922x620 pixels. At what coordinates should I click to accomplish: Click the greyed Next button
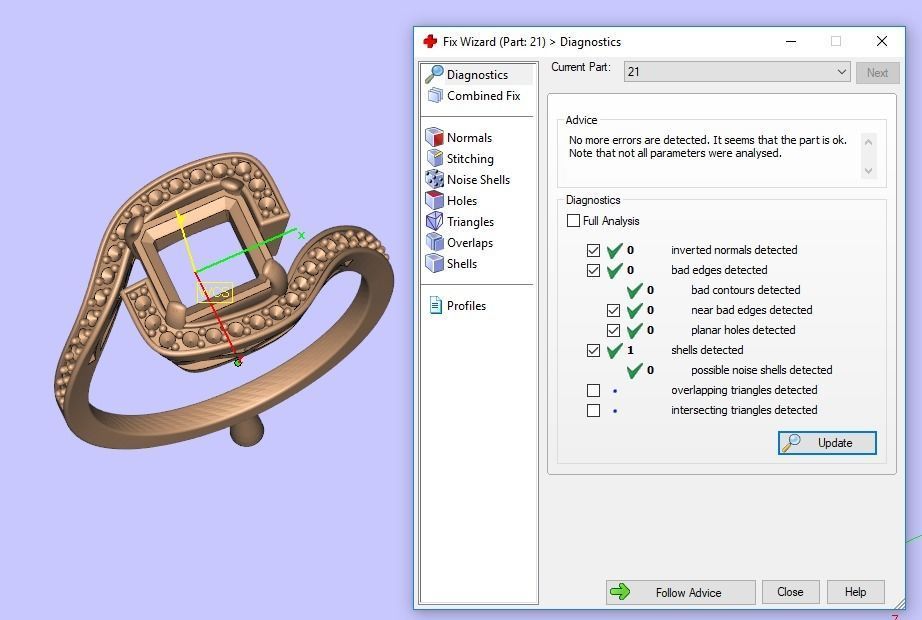[x=877, y=72]
